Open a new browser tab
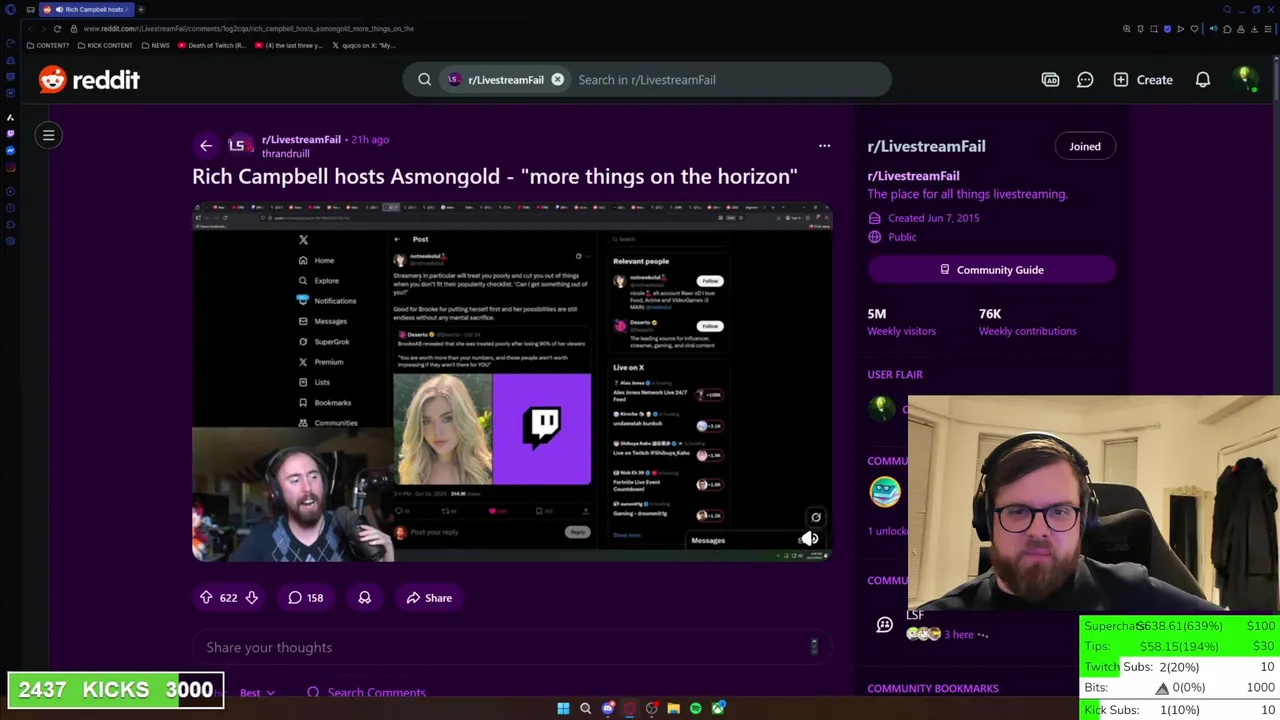This screenshot has width=1280, height=720. [x=141, y=9]
